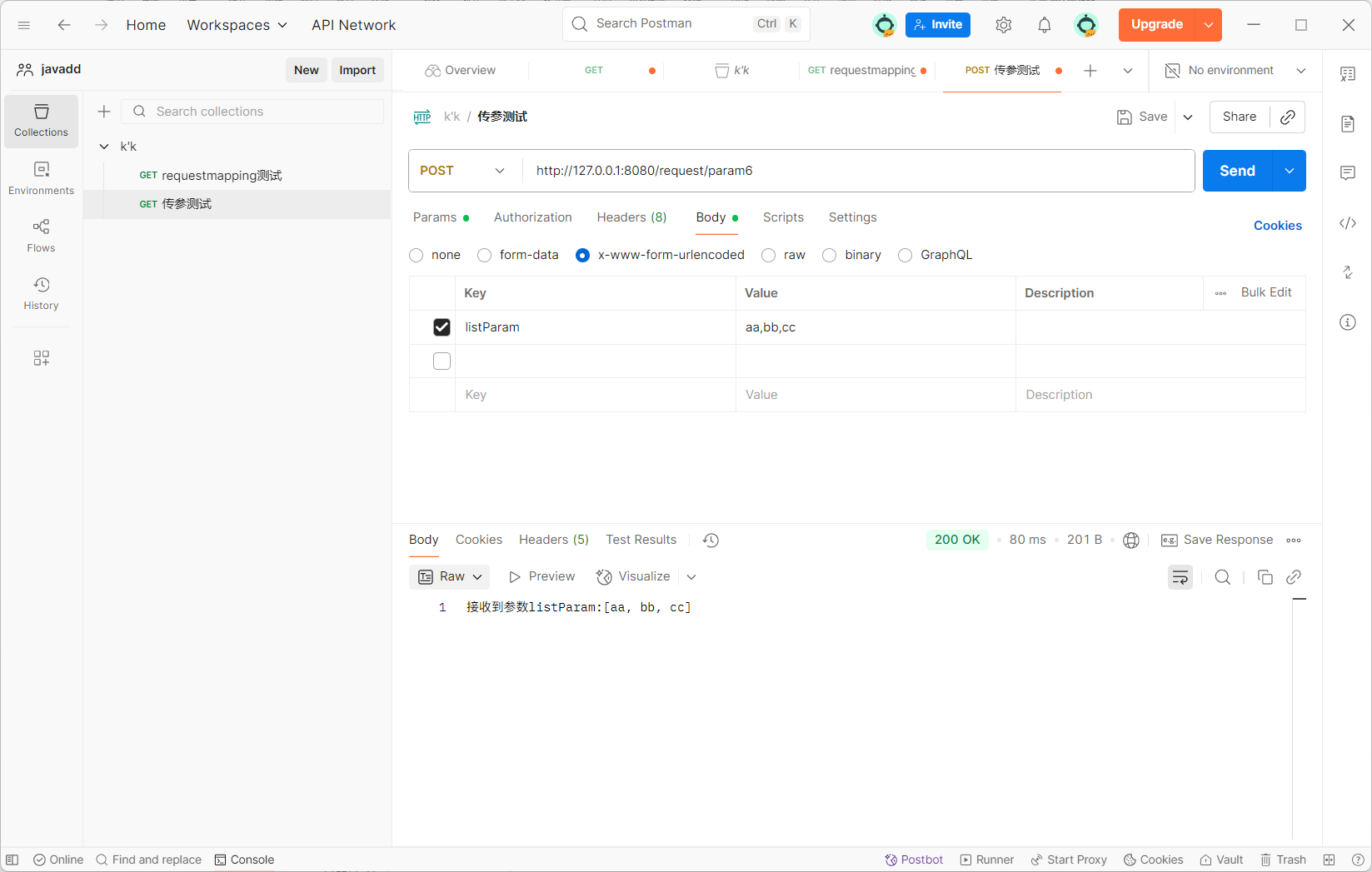This screenshot has width=1372, height=872.
Task: Check the empty row checkbox
Action: (x=442, y=361)
